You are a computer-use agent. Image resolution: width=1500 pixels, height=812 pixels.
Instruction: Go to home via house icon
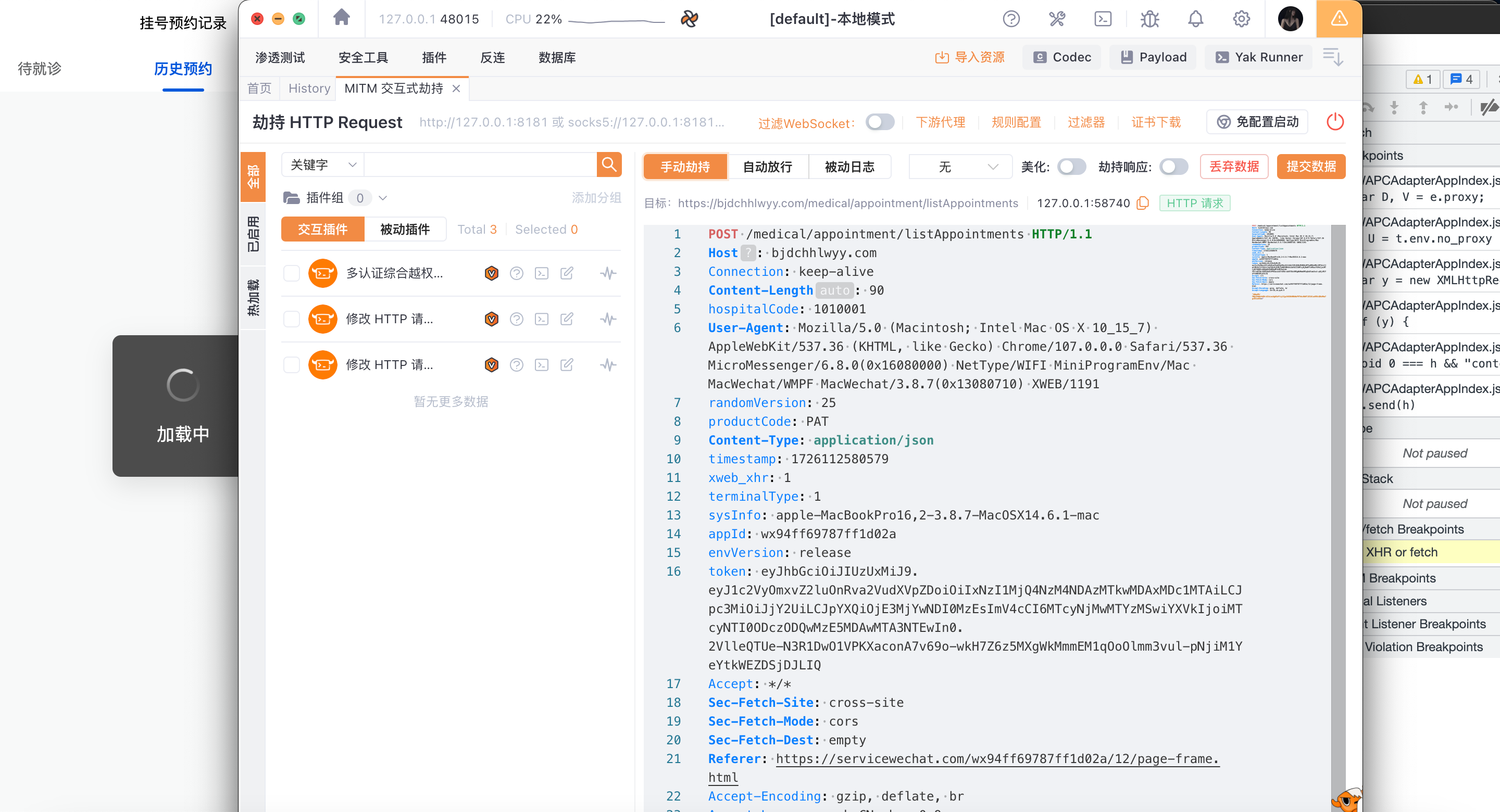click(341, 18)
